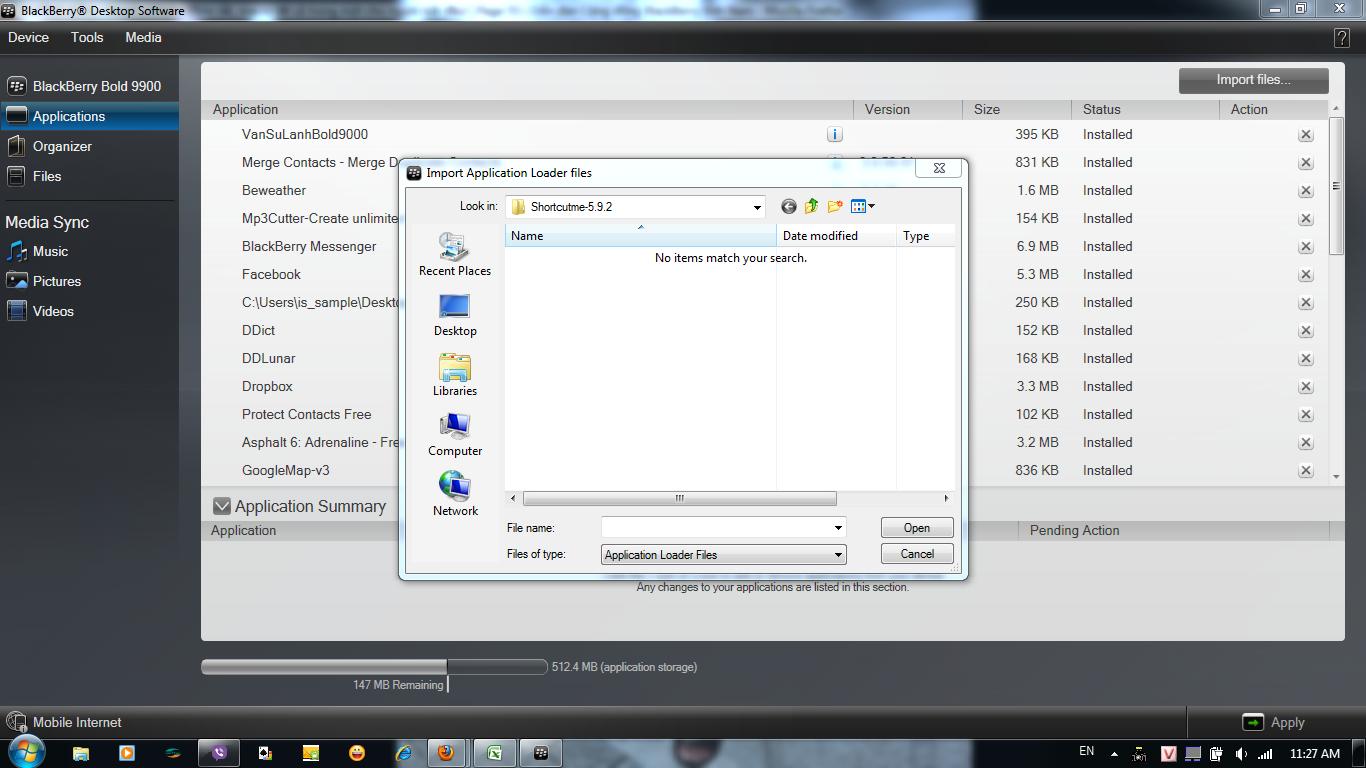The width and height of the screenshot is (1366, 768).
Task: Remove the GoogleMap-v3 application
Action: [1305, 470]
